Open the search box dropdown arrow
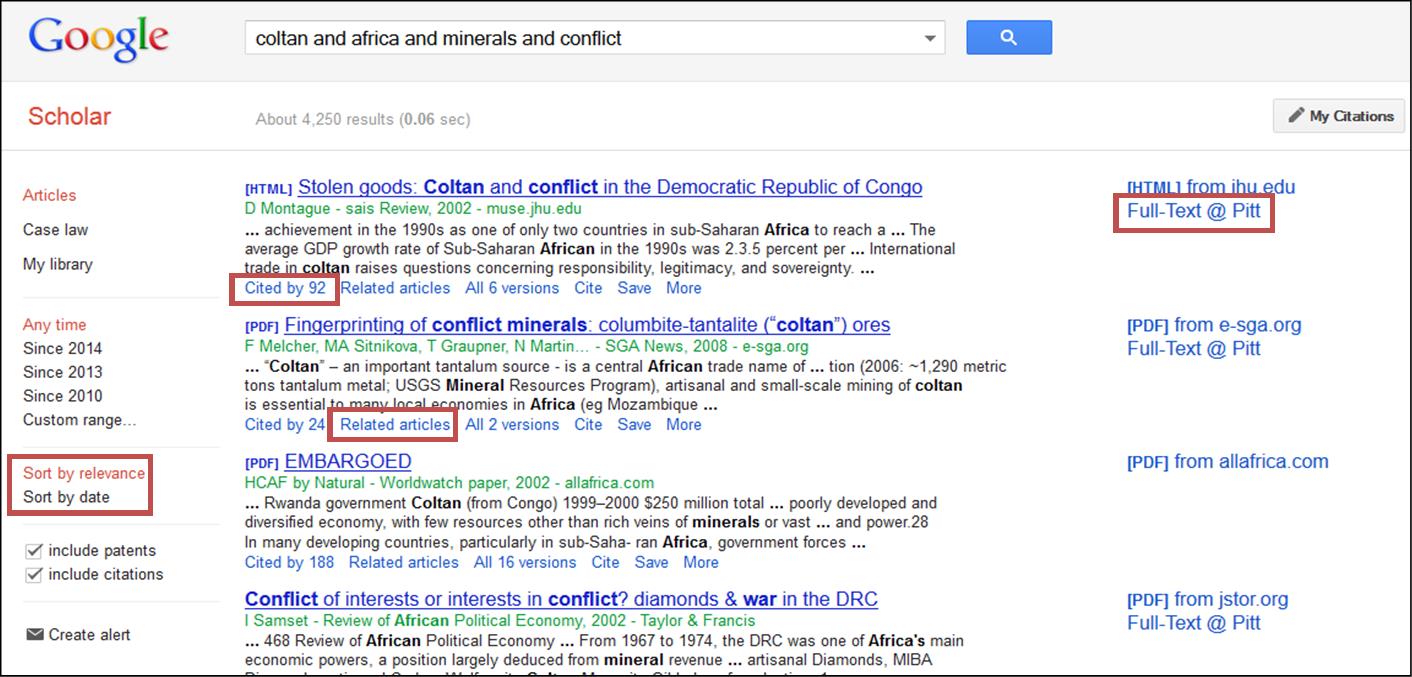 [930, 37]
